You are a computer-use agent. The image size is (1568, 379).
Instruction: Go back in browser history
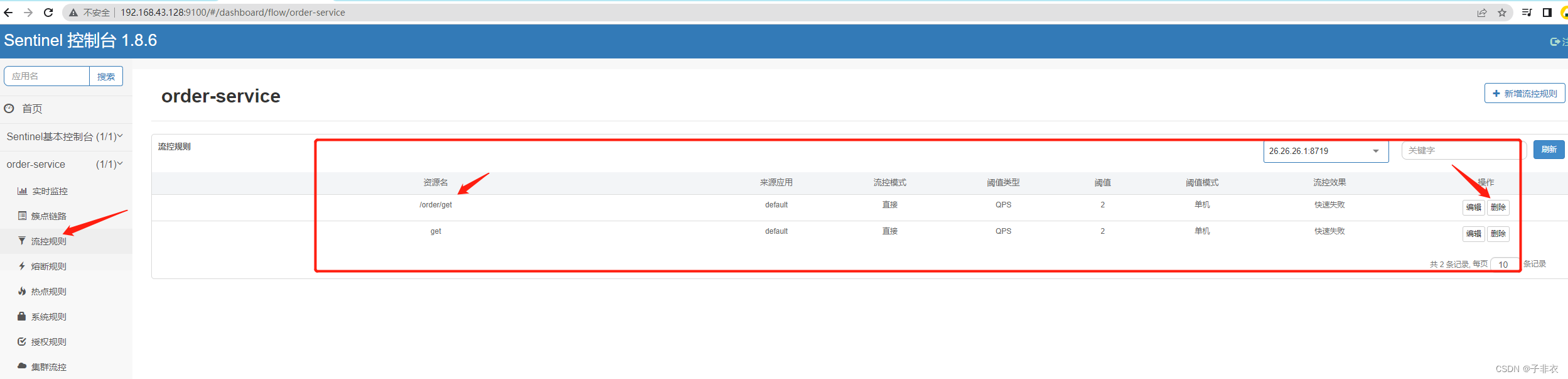pos(8,13)
